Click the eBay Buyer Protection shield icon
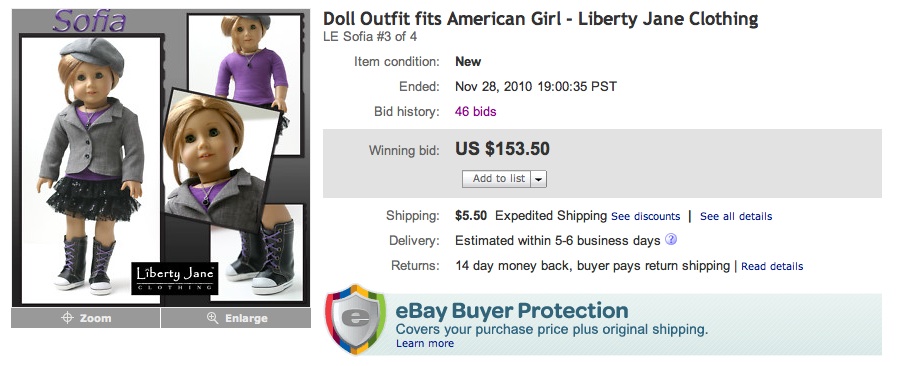902x366 pixels. point(356,319)
